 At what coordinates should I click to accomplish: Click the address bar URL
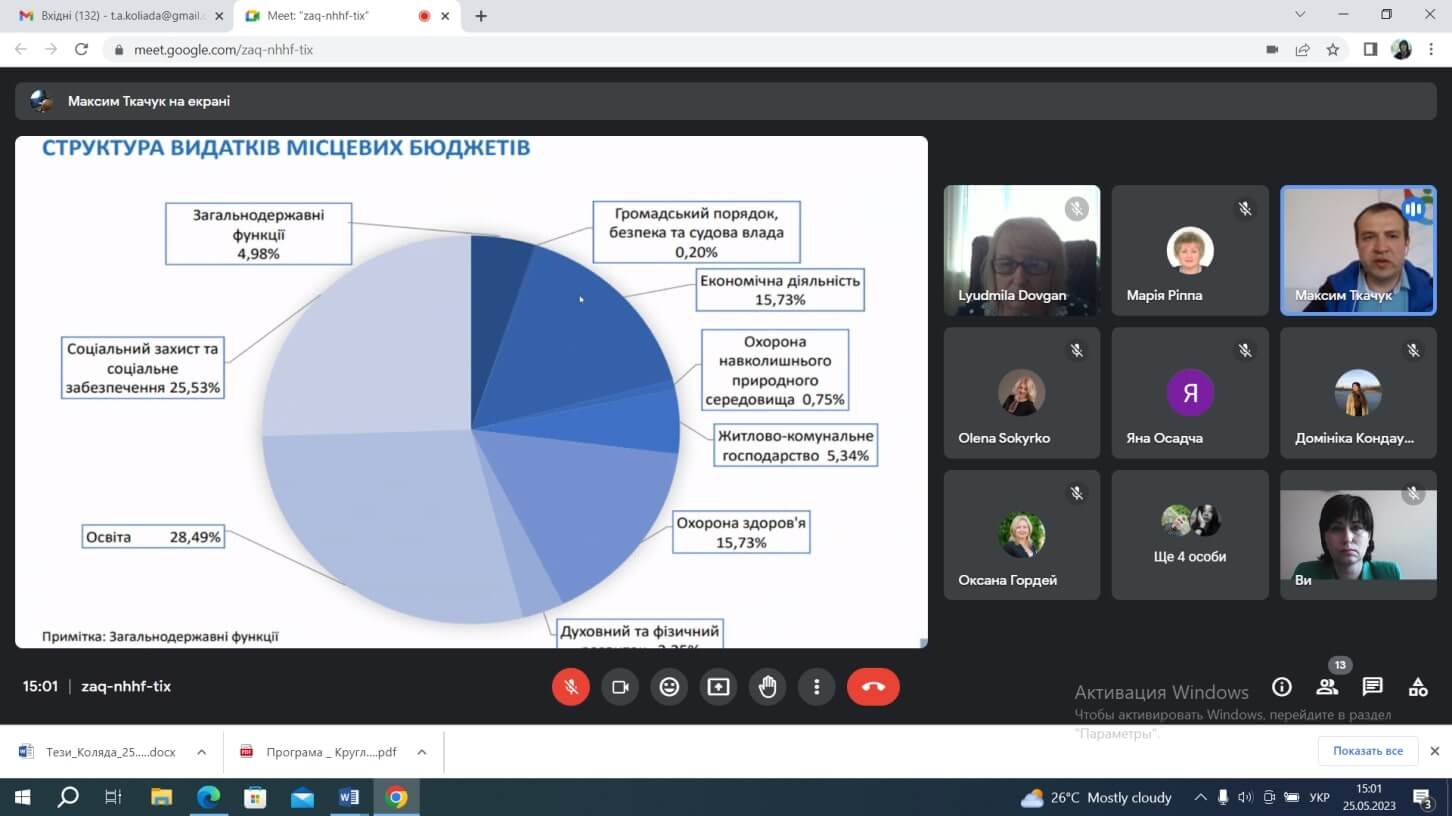click(224, 49)
